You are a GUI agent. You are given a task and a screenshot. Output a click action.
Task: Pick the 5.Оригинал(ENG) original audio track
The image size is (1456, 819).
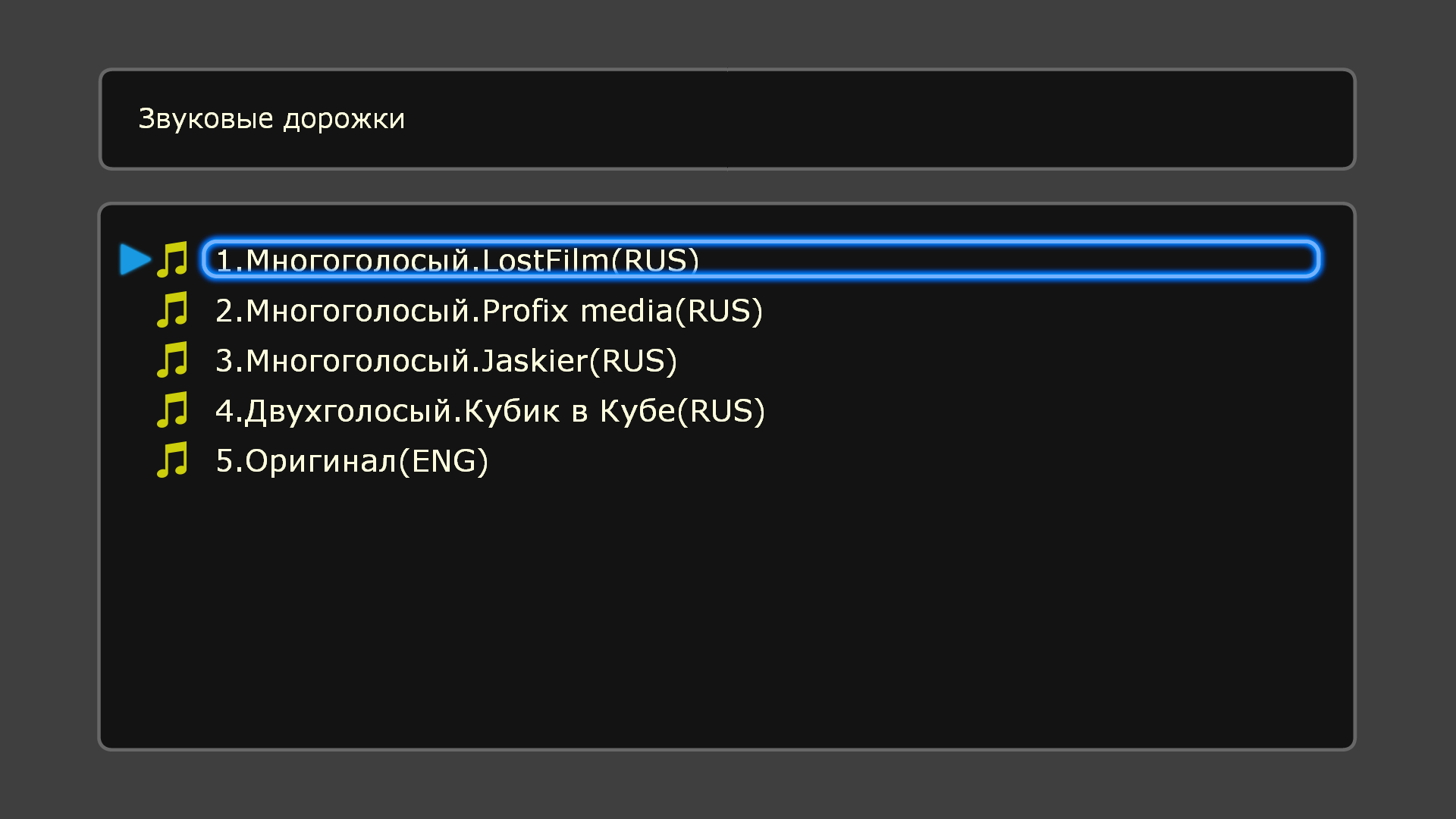352,461
